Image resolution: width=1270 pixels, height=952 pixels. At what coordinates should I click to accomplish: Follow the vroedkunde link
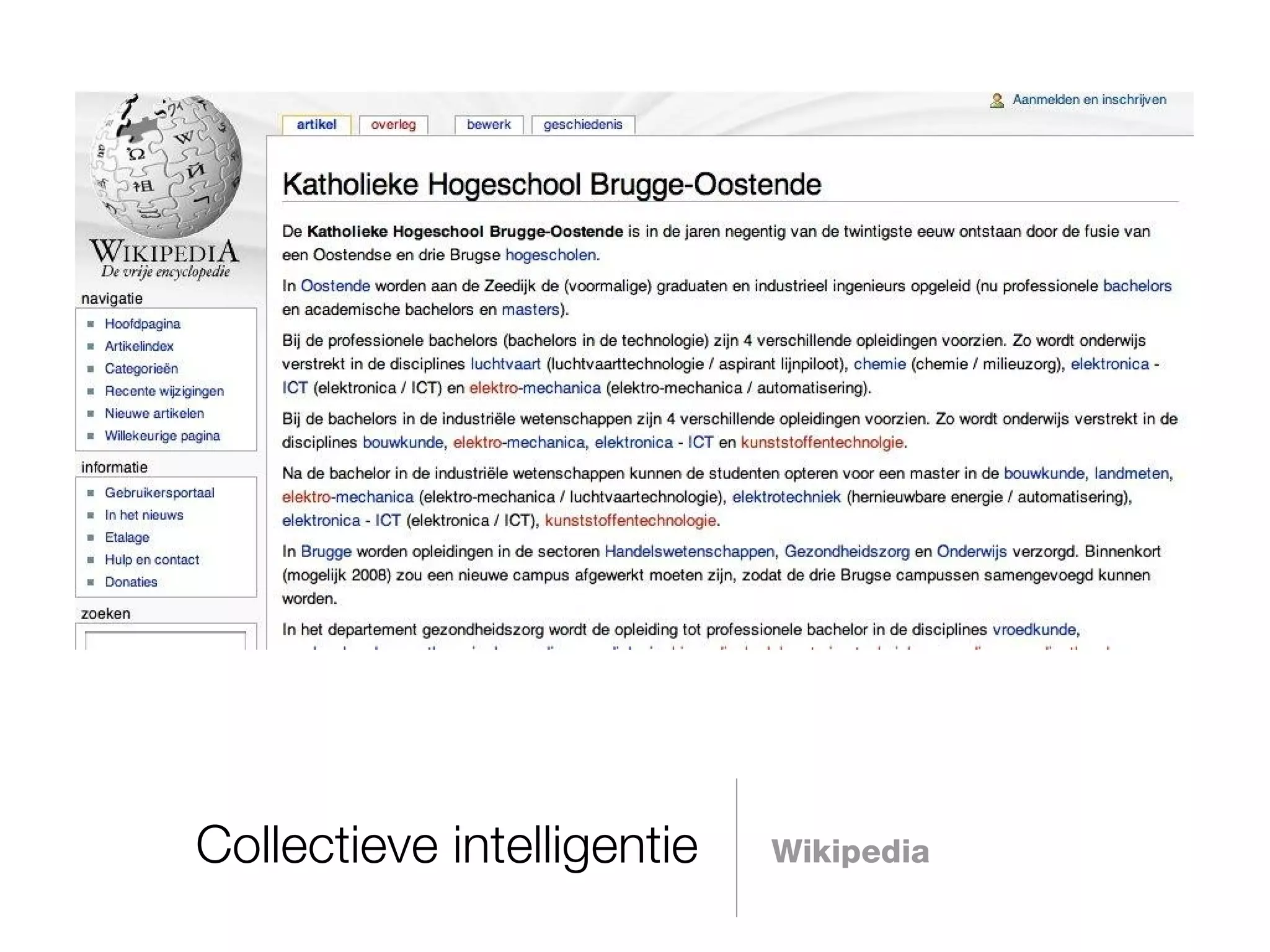1034,630
